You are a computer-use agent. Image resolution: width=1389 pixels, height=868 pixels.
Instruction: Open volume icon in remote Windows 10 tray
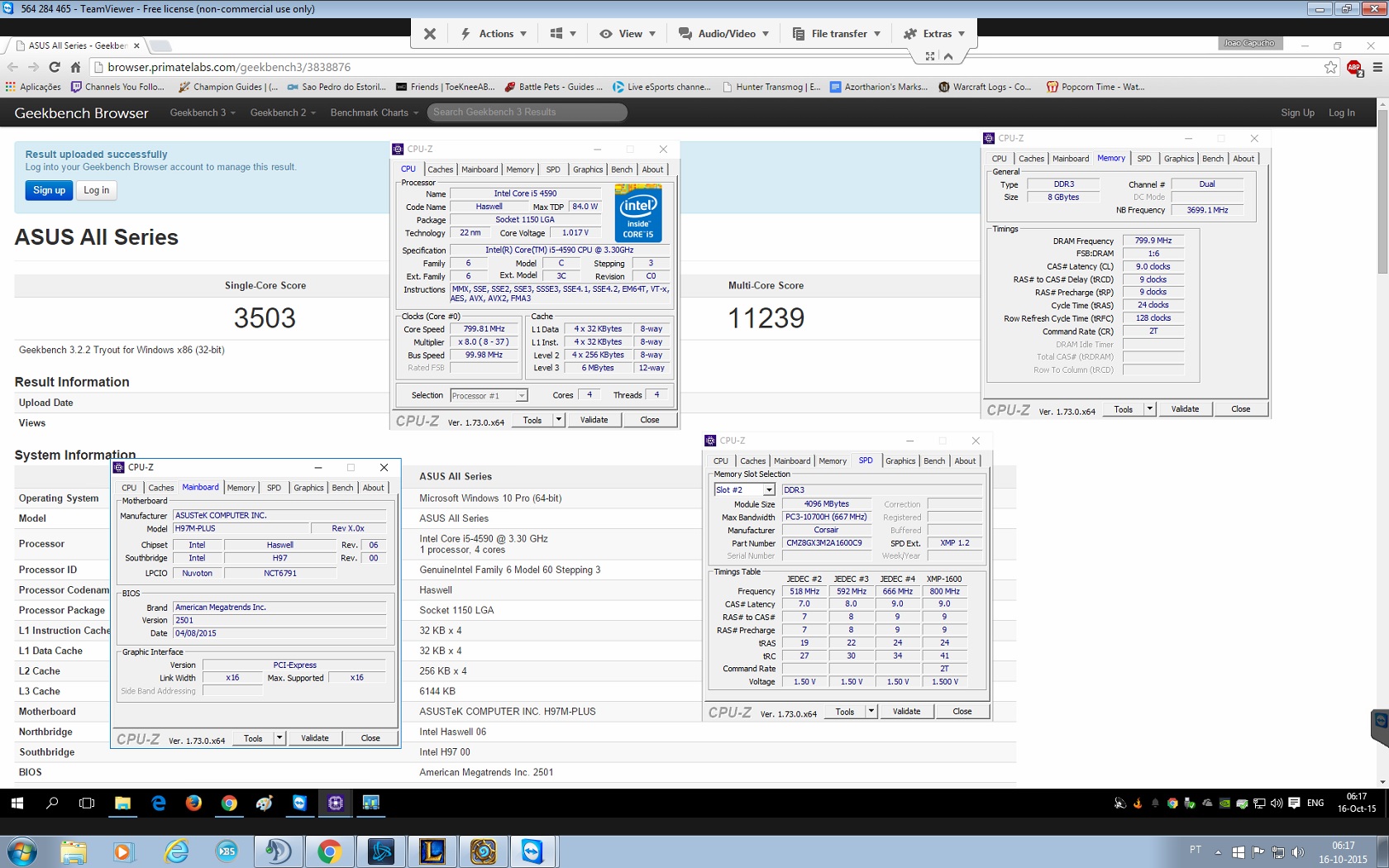click(1276, 803)
